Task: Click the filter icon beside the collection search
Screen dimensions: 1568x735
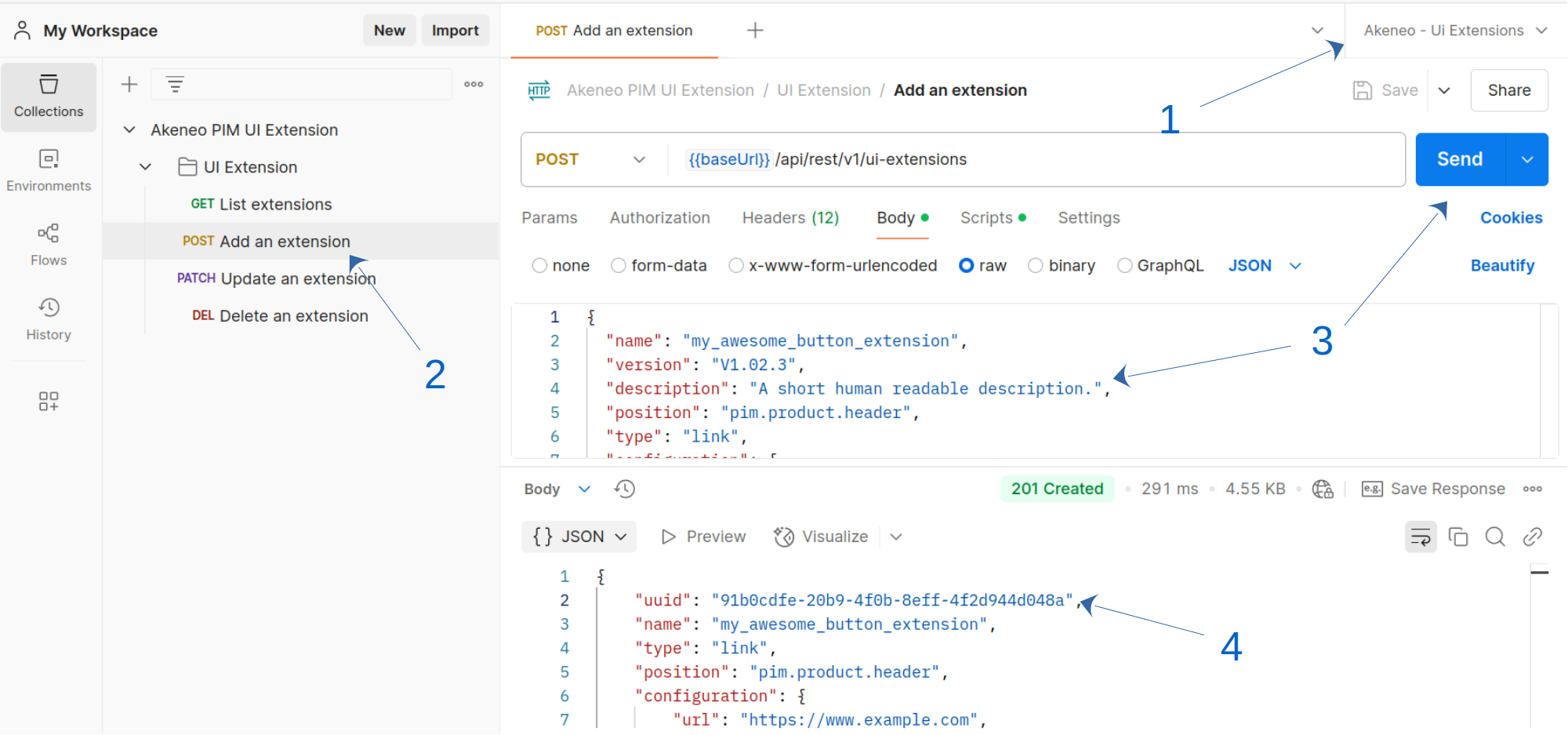Action: pyautogui.click(x=173, y=83)
